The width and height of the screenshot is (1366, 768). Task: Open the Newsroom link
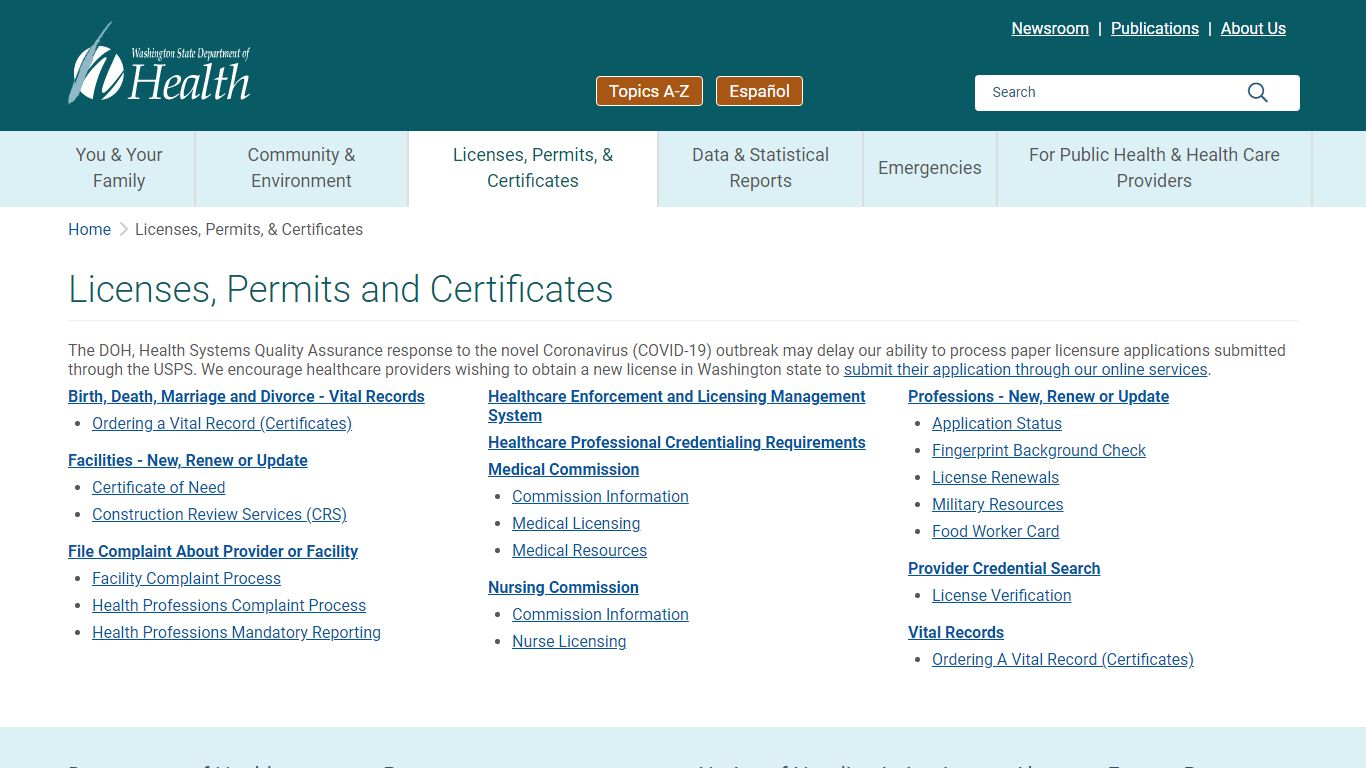coord(1050,28)
